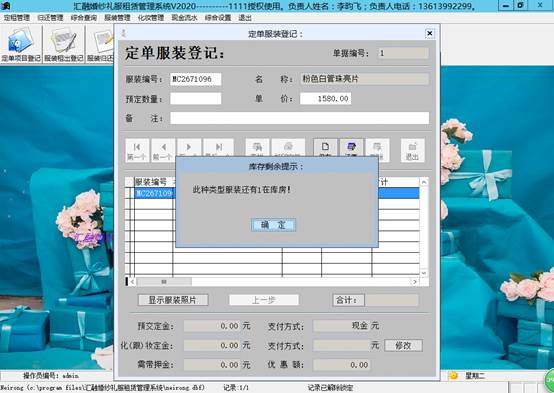554x393 pixels.
Task: Click the 需带押金 amount field
Action: tap(212, 365)
